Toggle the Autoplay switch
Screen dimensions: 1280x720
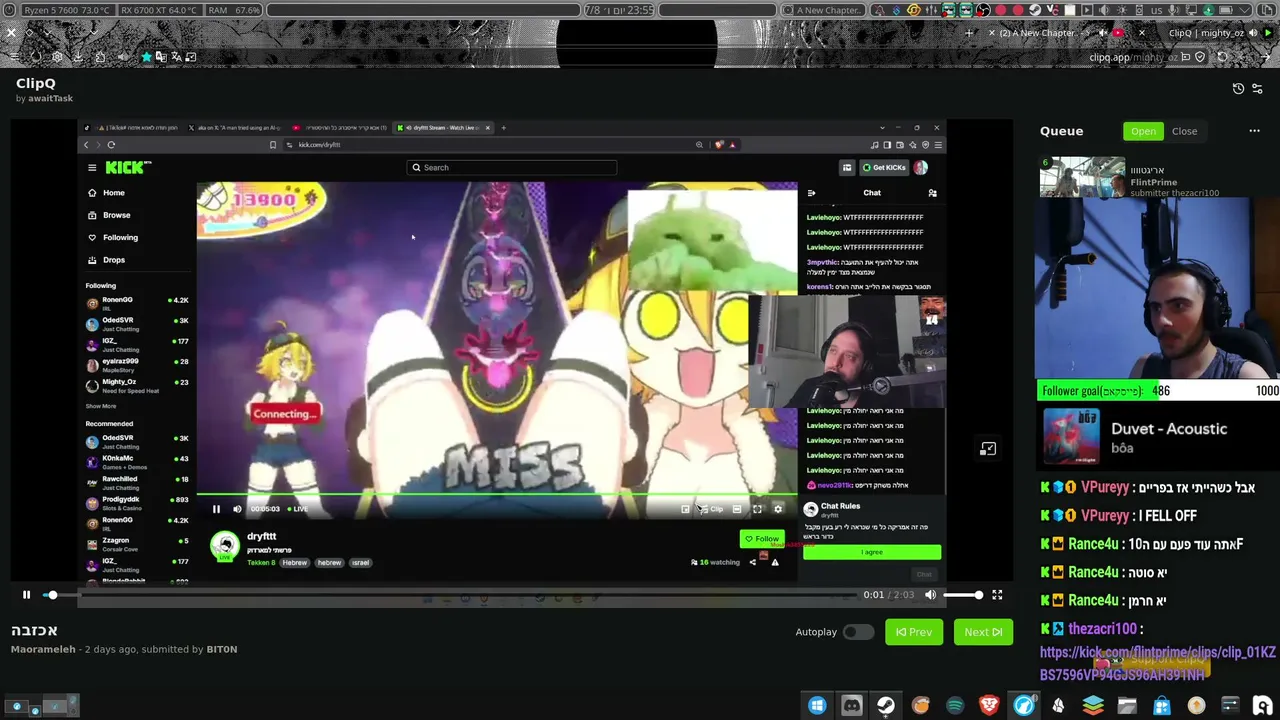click(x=858, y=632)
